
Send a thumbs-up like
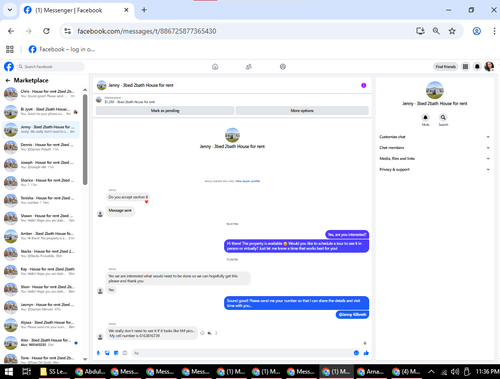[x=366, y=353]
